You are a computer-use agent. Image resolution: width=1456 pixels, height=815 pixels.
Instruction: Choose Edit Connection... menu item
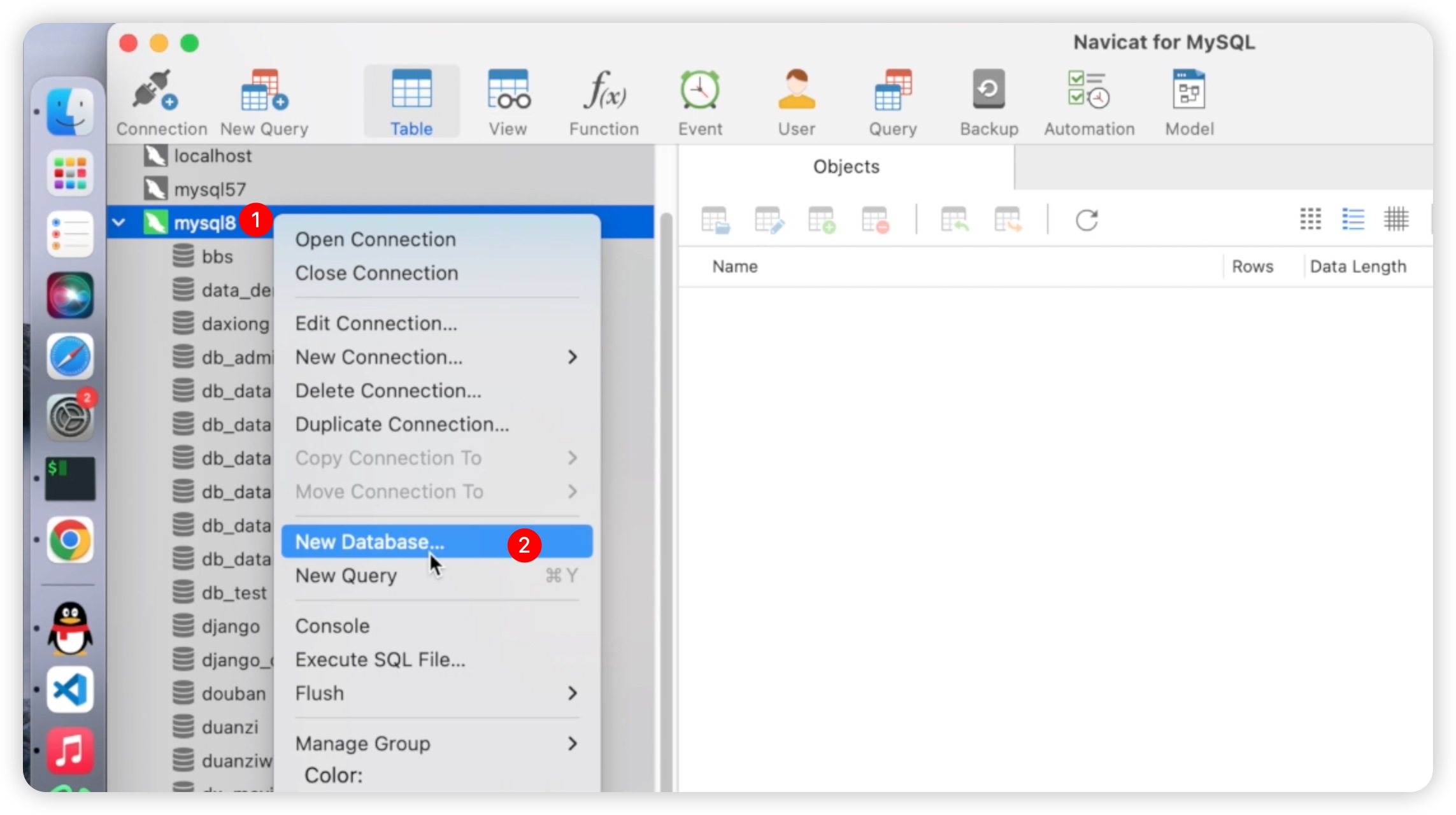437,323
